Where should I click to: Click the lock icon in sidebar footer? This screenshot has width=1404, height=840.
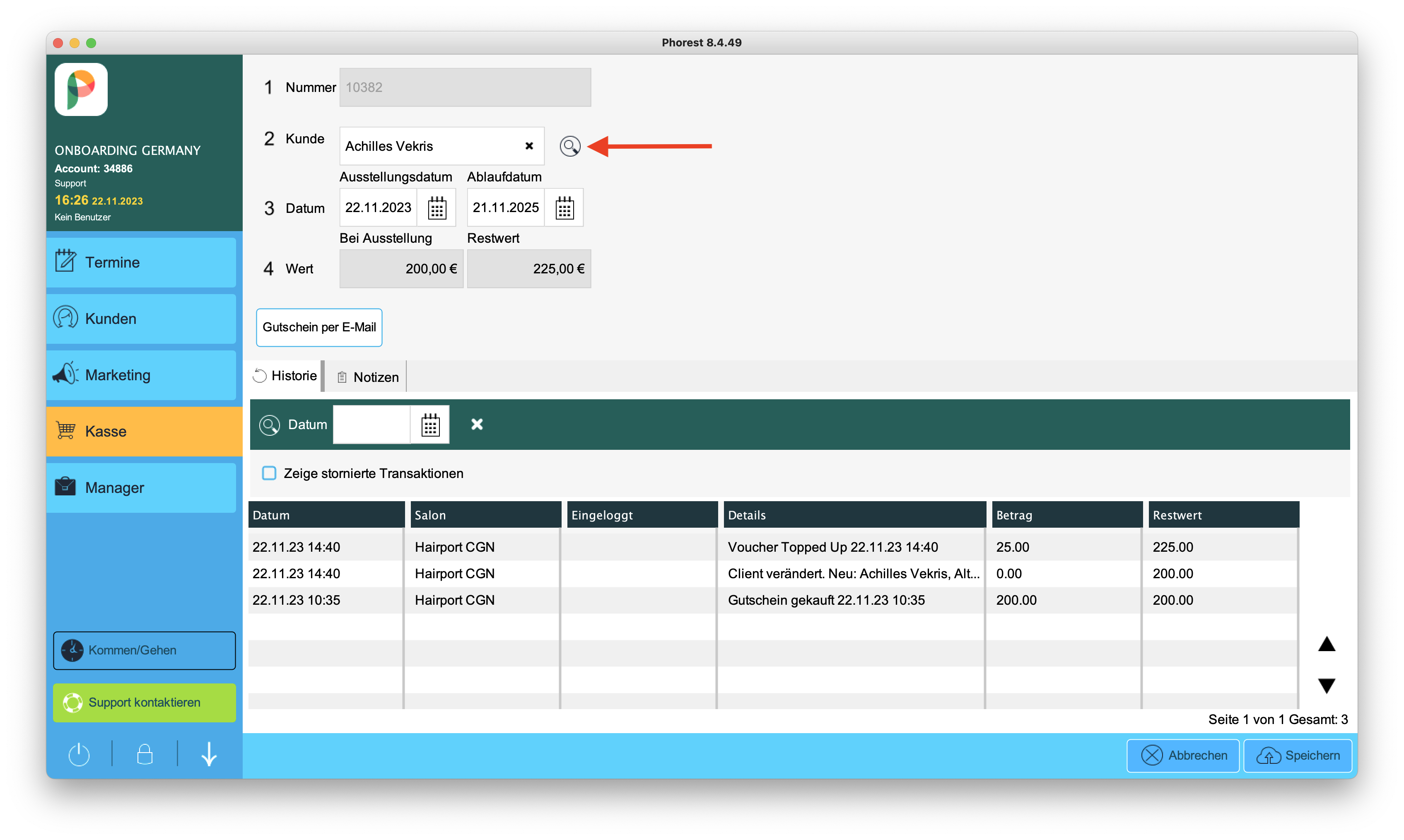click(145, 755)
